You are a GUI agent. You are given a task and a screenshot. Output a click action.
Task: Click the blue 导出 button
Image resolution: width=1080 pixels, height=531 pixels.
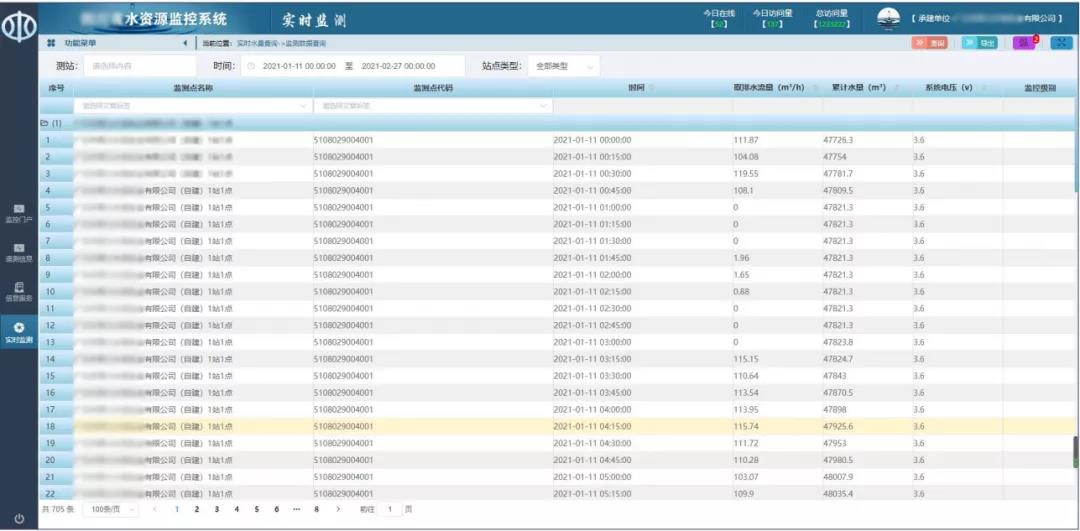[x=980, y=43]
